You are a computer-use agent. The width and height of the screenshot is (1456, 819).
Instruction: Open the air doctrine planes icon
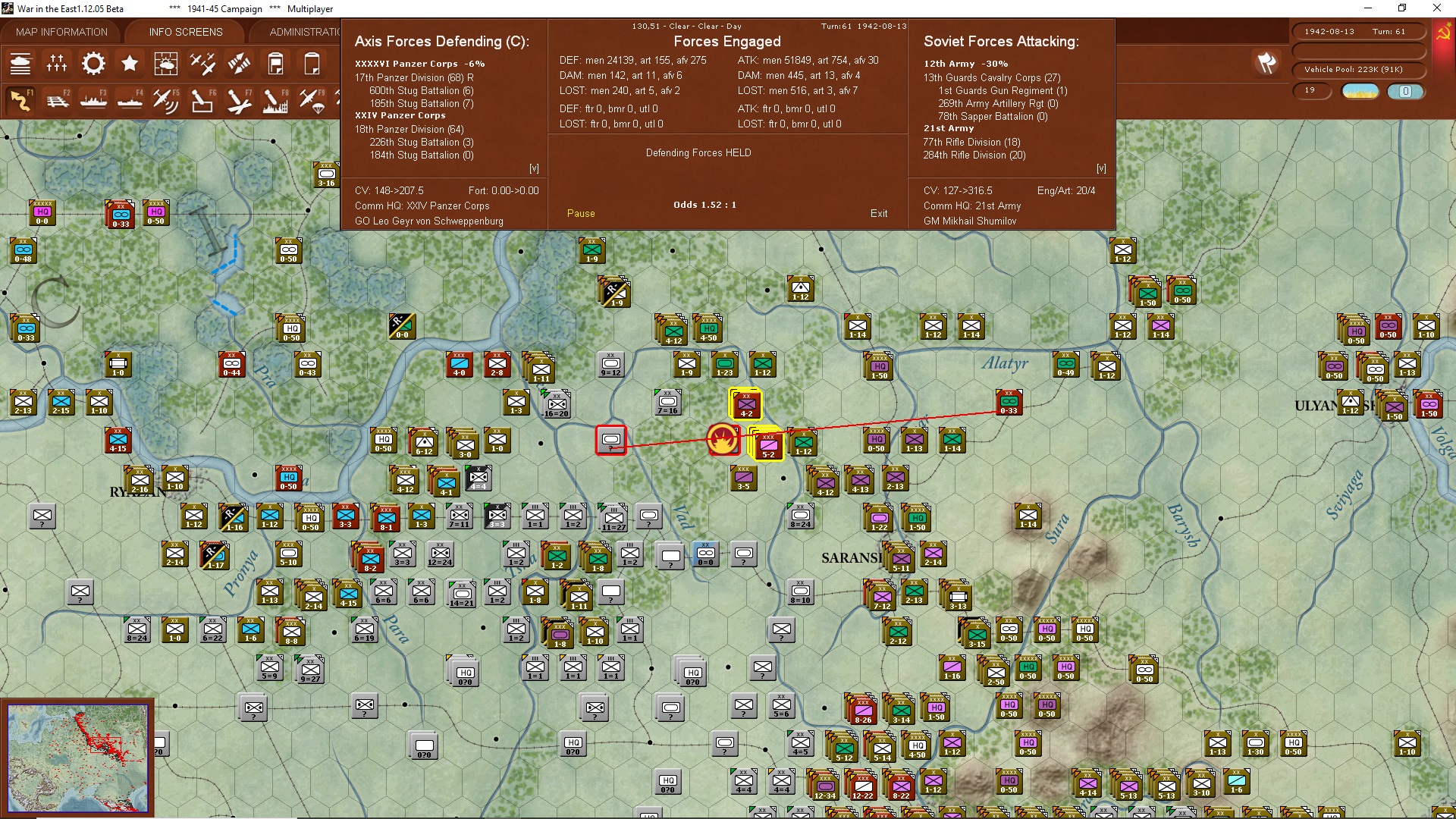pyautogui.click(x=202, y=64)
